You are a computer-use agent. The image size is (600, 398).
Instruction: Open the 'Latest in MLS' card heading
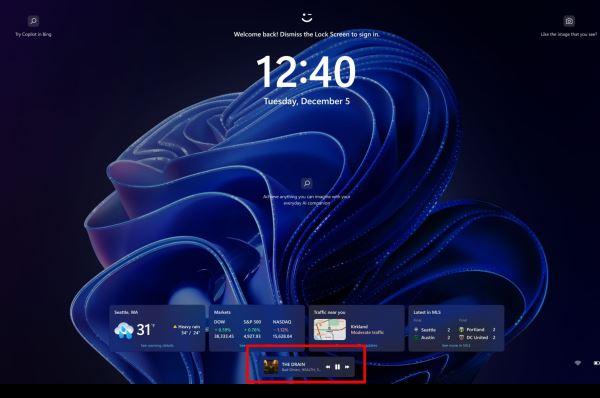(x=427, y=312)
